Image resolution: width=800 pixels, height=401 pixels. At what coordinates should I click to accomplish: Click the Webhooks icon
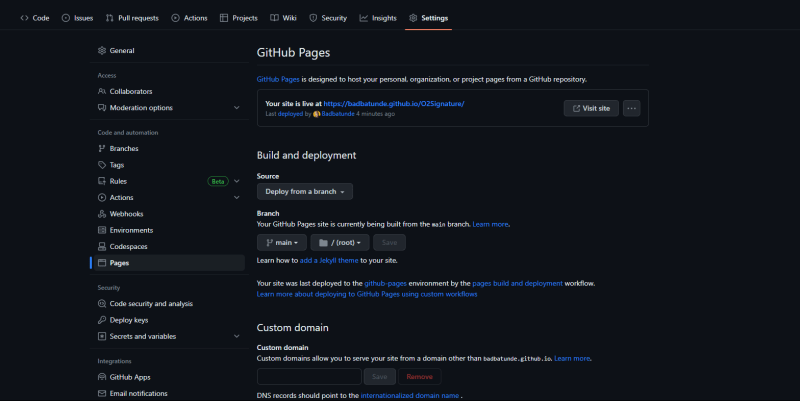102,214
